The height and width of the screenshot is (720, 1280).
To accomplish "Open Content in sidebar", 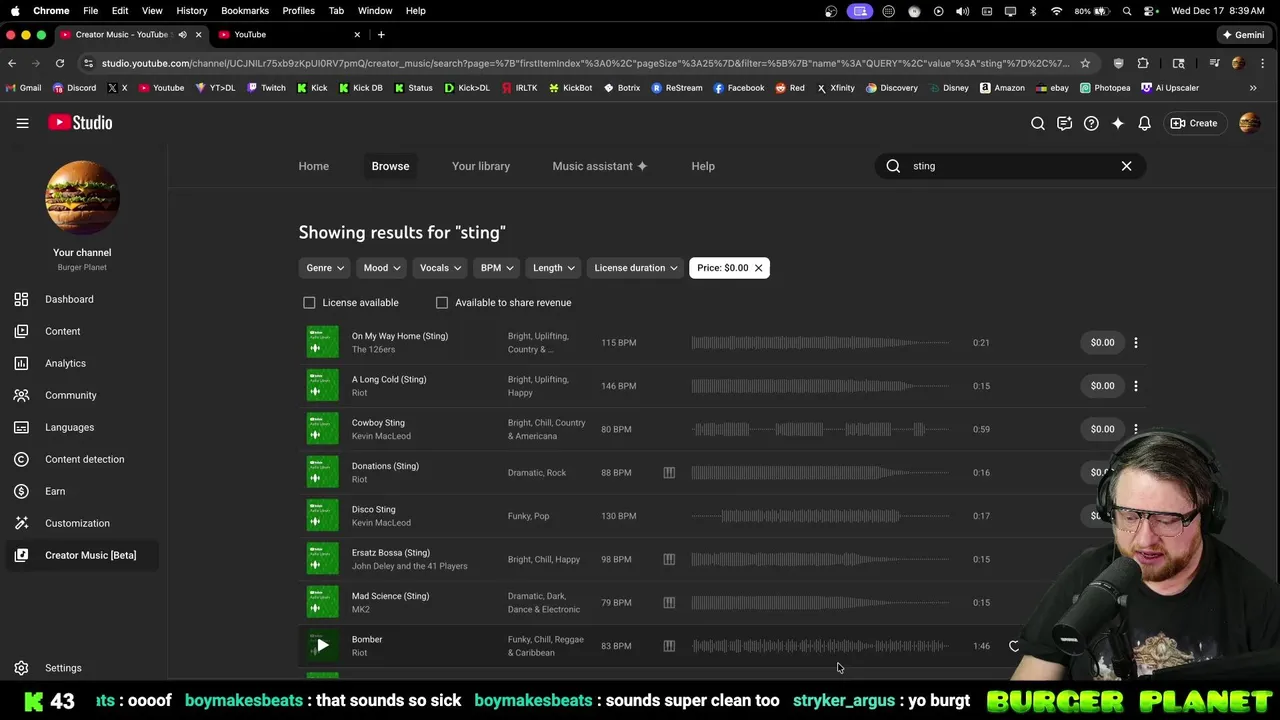I will [80, 331].
